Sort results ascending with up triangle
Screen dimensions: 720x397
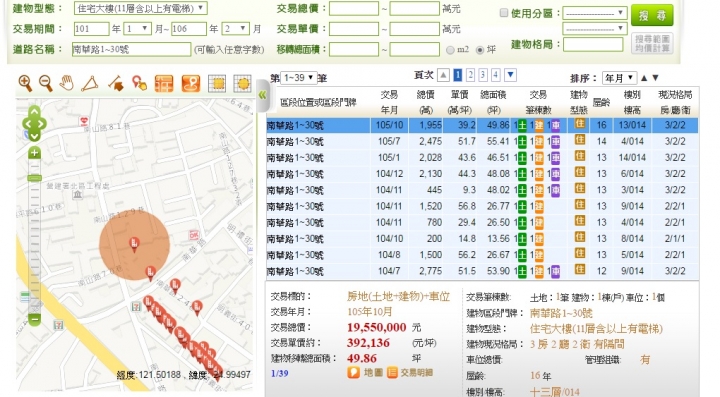pyautogui.click(x=644, y=78)
